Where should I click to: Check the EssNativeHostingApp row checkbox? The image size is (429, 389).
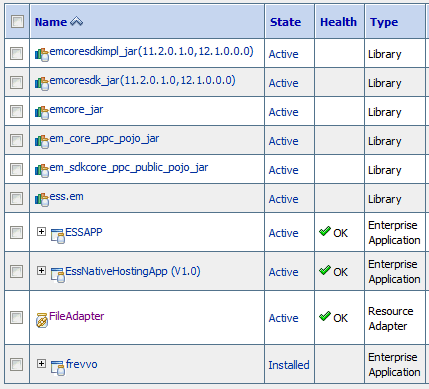tap(17, 271)
